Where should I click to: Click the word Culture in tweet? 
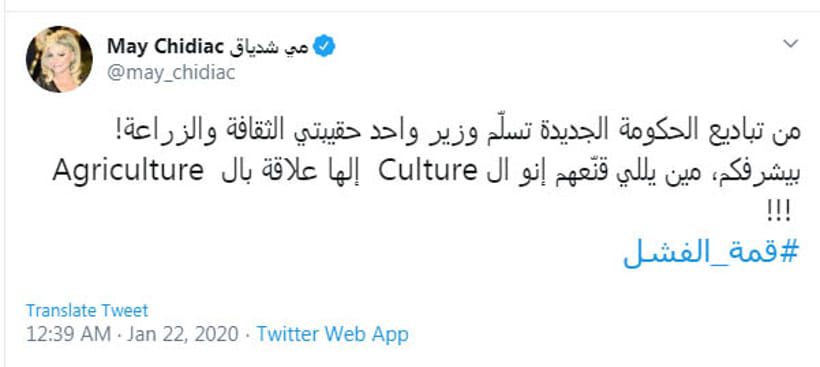coord(426,171)
